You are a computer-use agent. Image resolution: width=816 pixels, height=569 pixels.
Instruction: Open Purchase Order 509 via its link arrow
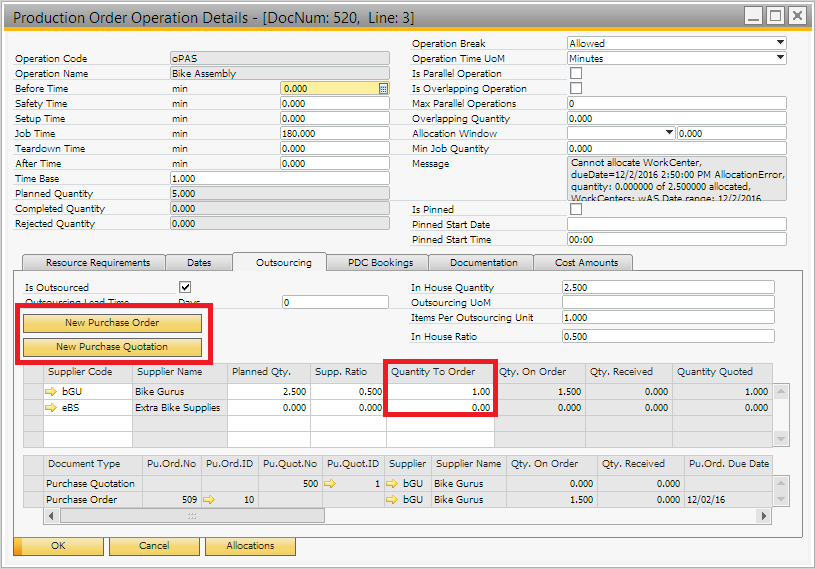click(x=209, y=499)
